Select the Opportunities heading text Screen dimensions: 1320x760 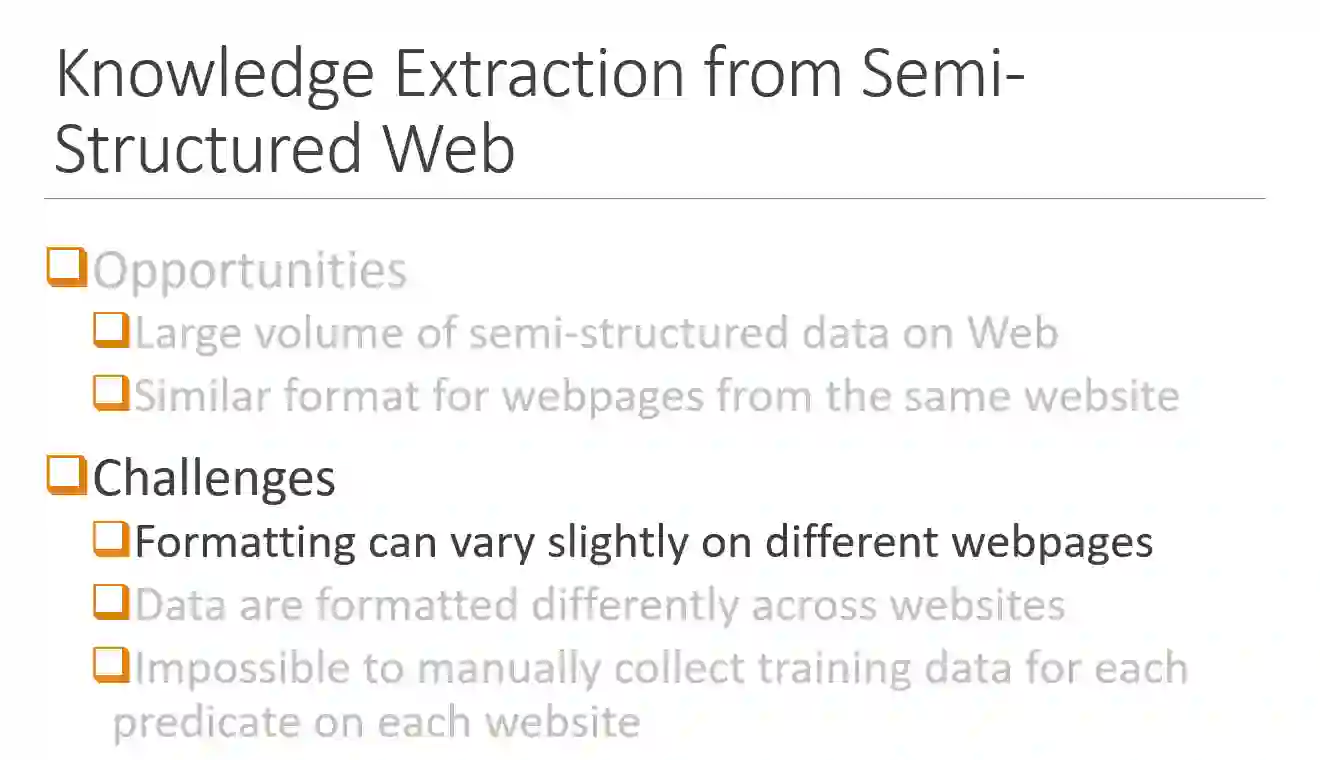(x=250, y=271)
